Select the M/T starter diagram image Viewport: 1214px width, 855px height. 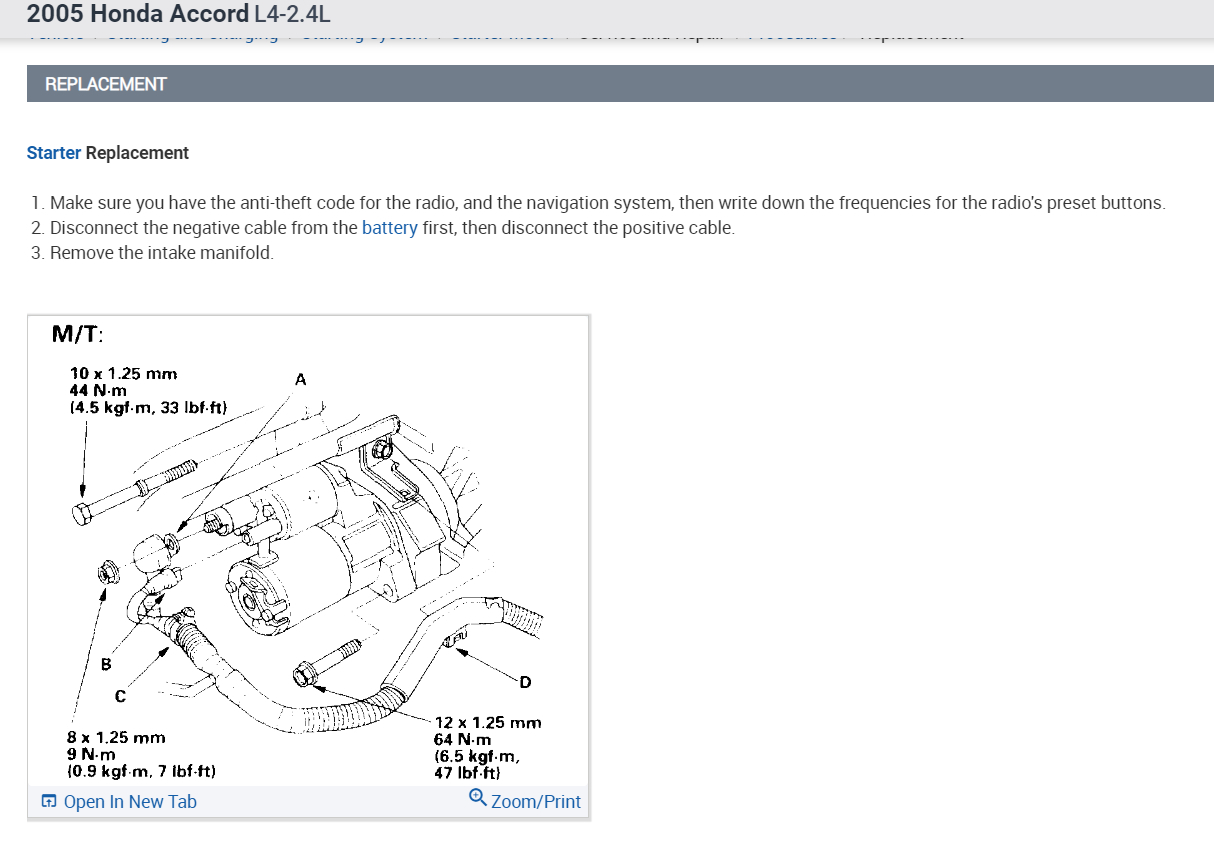coord(309,551)
